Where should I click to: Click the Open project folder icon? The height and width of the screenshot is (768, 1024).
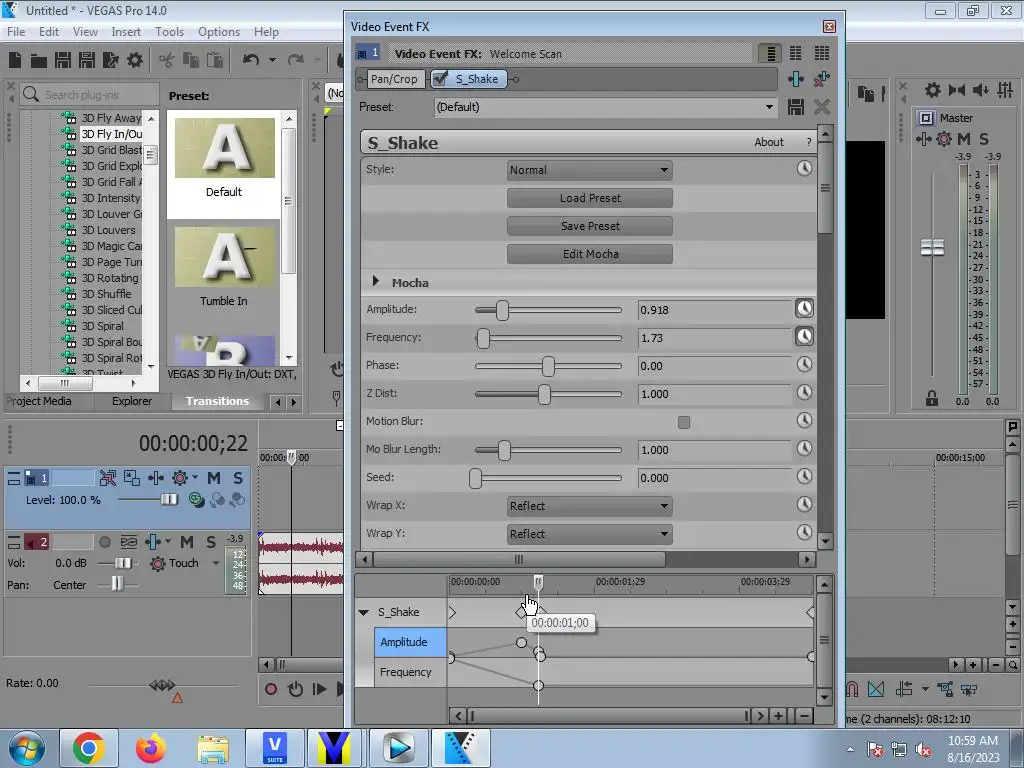tap(39, 61)
